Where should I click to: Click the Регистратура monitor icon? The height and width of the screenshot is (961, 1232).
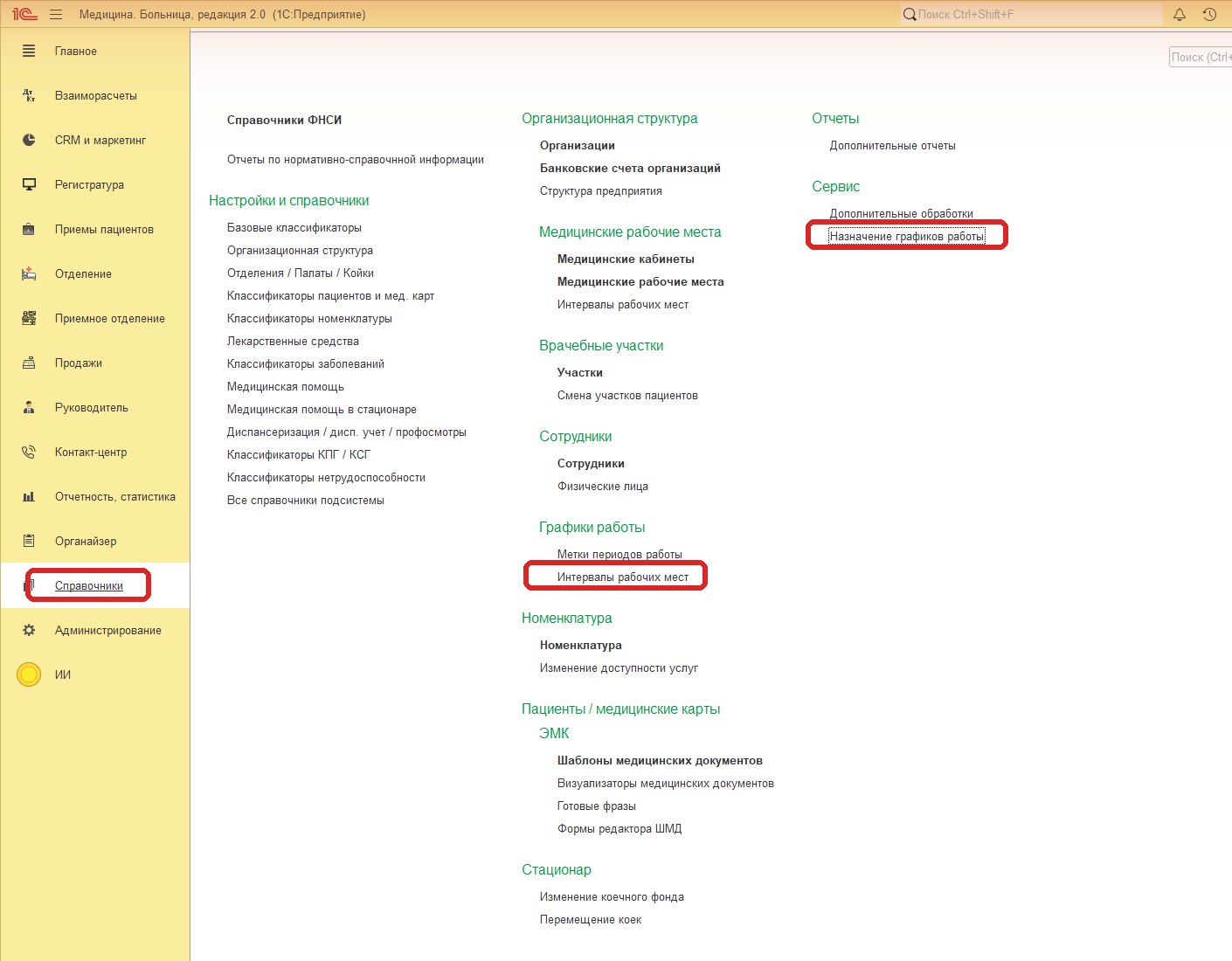coord(29,184)
